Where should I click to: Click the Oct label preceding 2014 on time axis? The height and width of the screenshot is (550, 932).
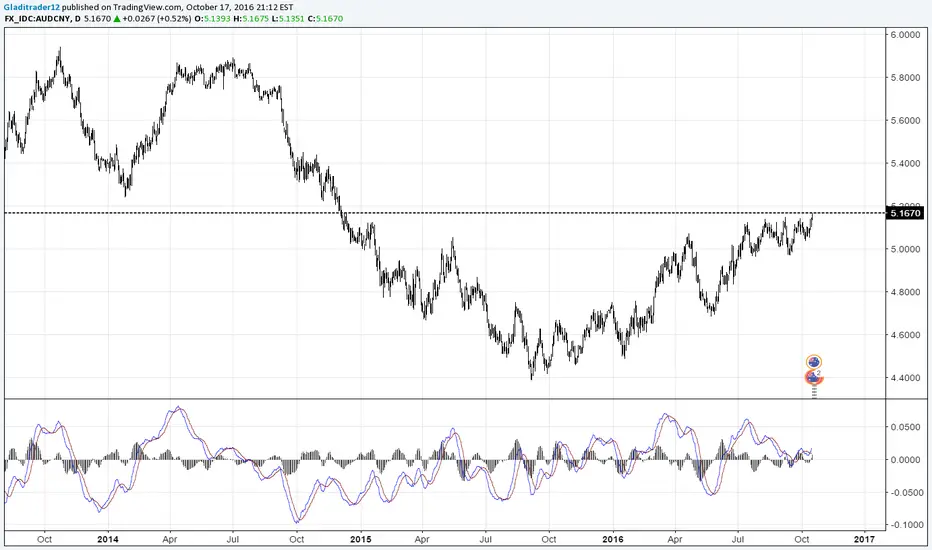(45, 539)
